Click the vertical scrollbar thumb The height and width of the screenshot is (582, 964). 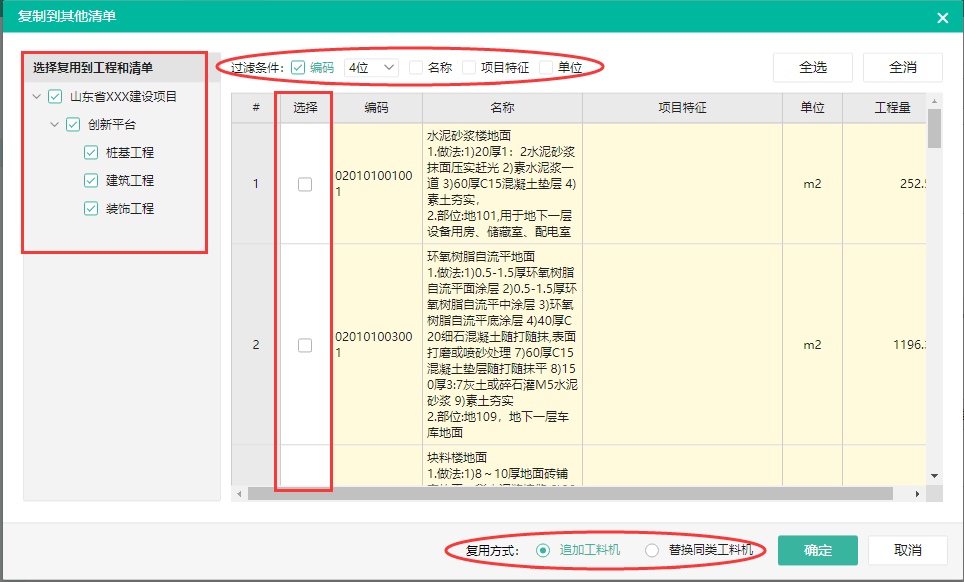(x=934, y=128)
